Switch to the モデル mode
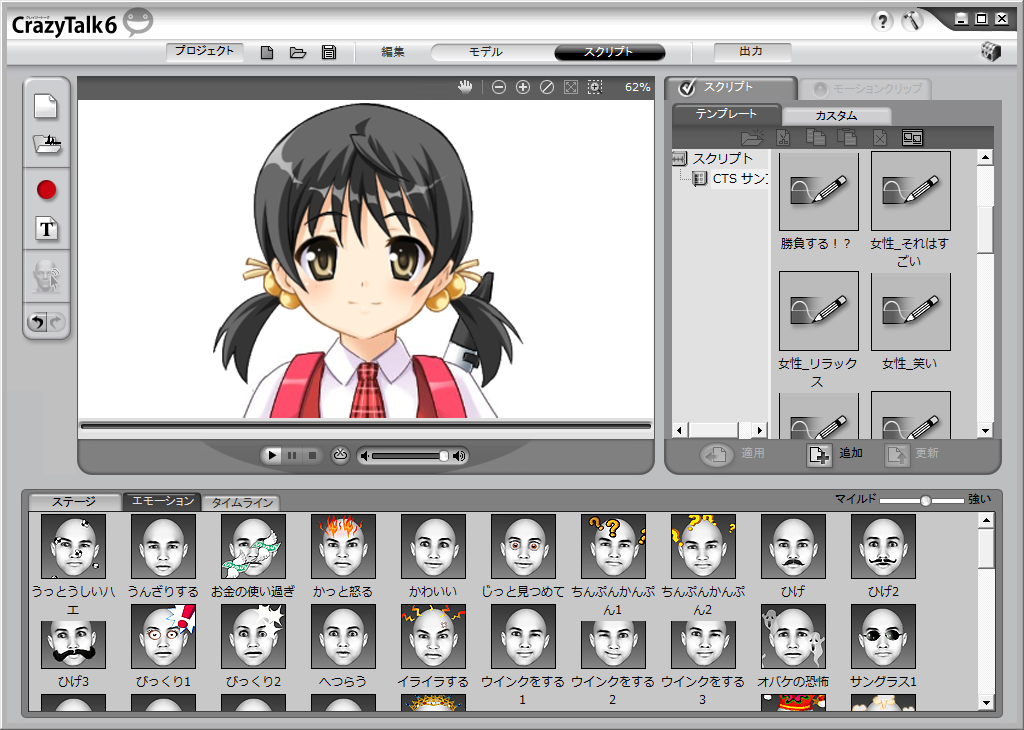The height and width of the screenshot is (730, 1024). pos(486,52)
